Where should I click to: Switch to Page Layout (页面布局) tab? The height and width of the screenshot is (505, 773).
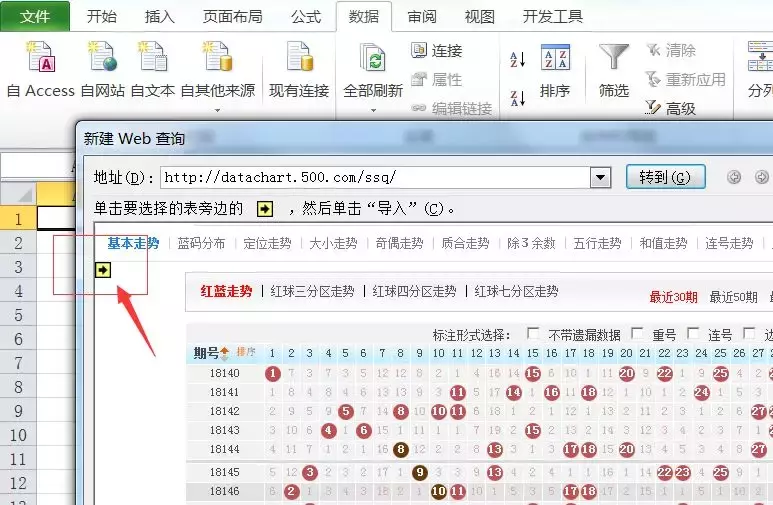tap(233, 17)
